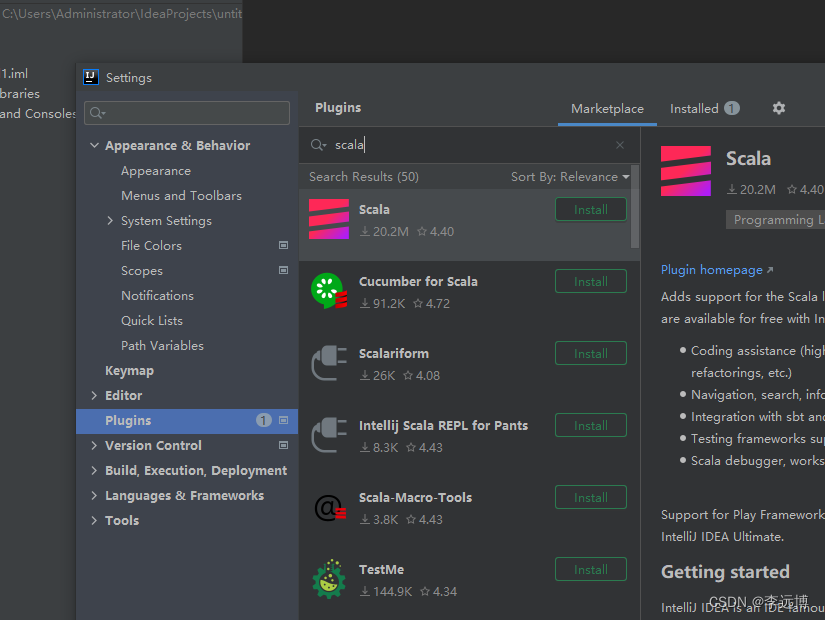Click the project-level icon beside File Colors
The width and height of the screenshot is (825, 620).
283,245
